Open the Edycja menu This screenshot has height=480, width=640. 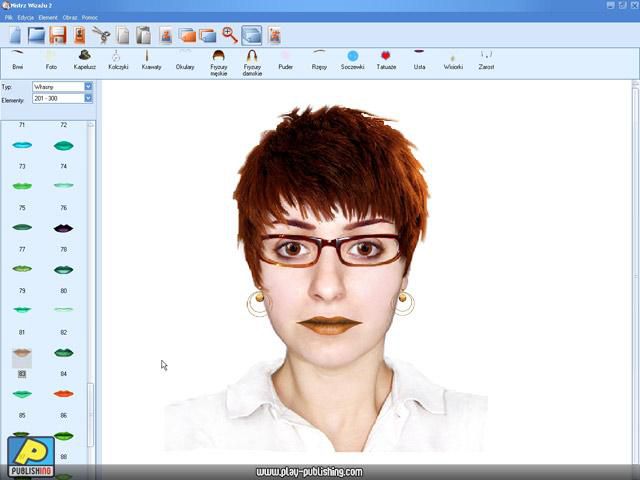pos(26,17)
